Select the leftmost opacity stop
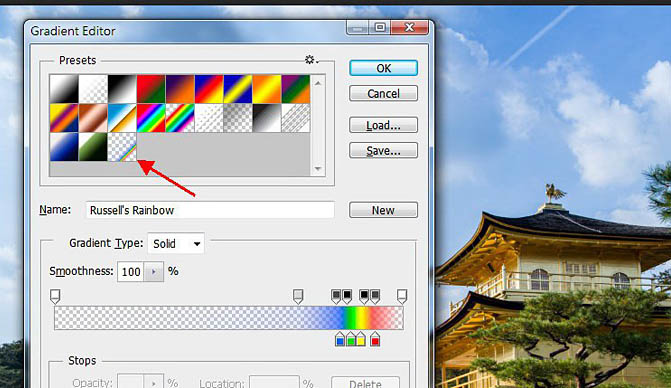This screenshot has width=671, height=388. 55,296
